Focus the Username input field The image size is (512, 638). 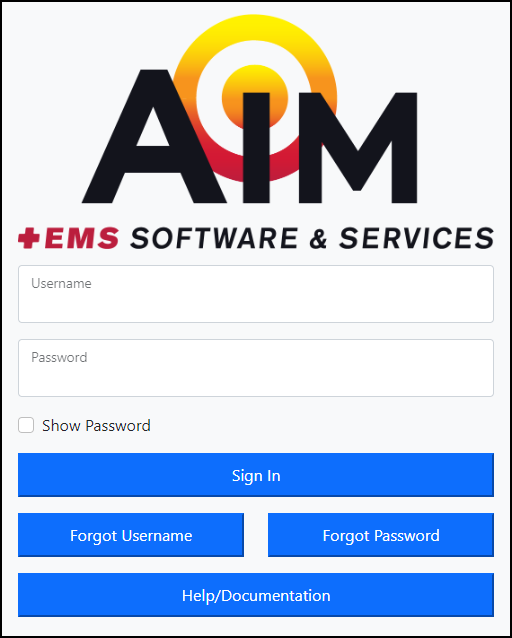pos(256,294)
